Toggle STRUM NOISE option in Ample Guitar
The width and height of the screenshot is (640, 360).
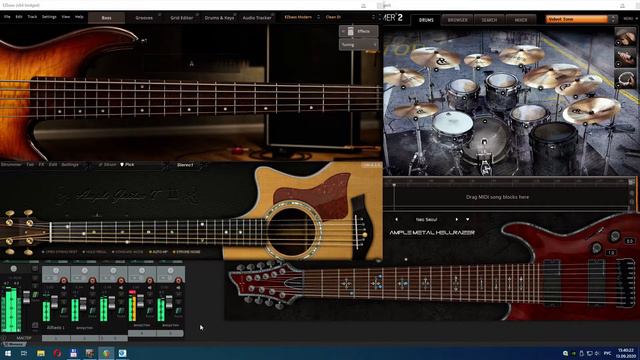click(x=187, y=252)
